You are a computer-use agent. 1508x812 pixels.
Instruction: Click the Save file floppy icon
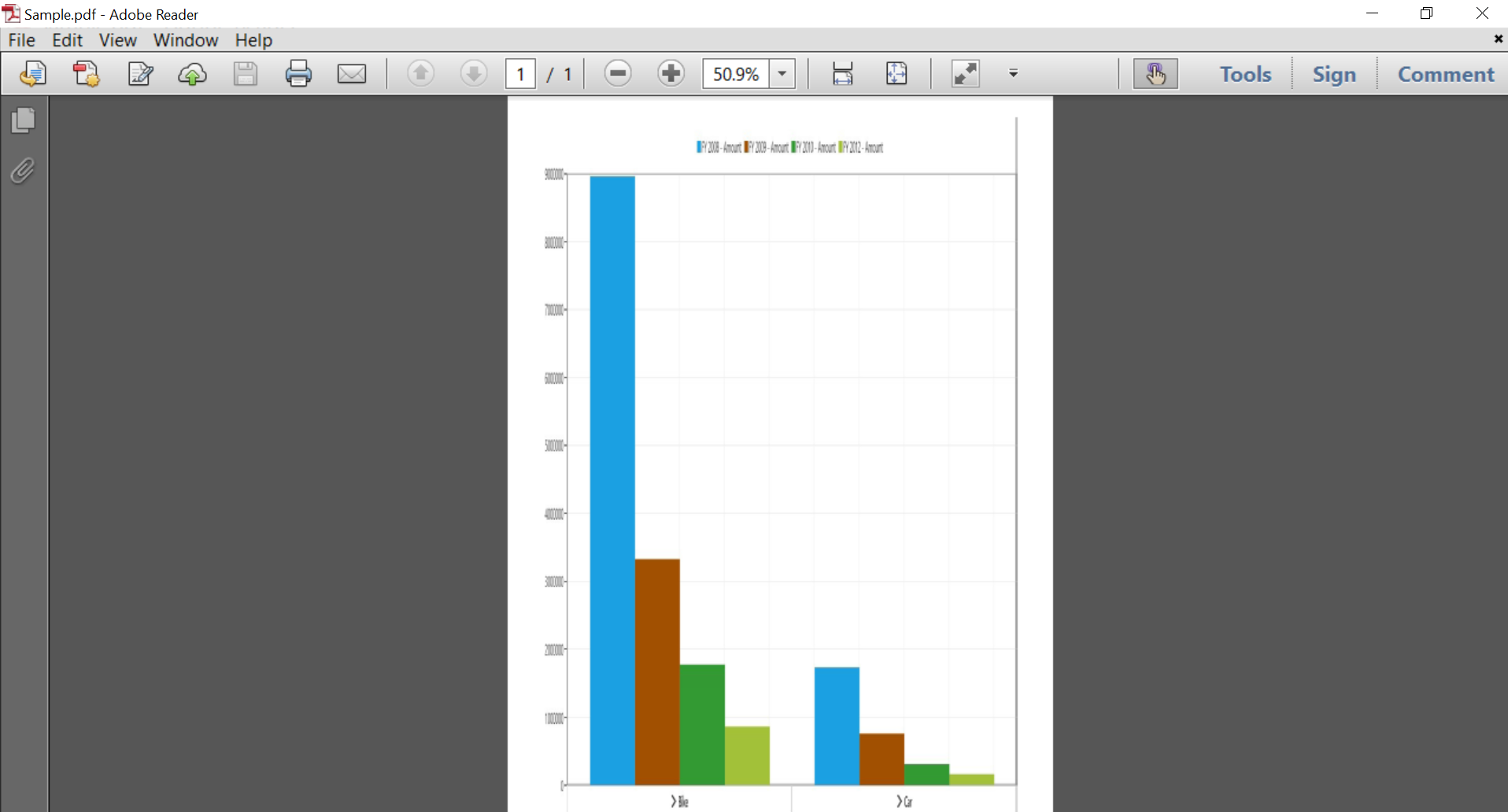pyautogui.click(x=246, y=74)
